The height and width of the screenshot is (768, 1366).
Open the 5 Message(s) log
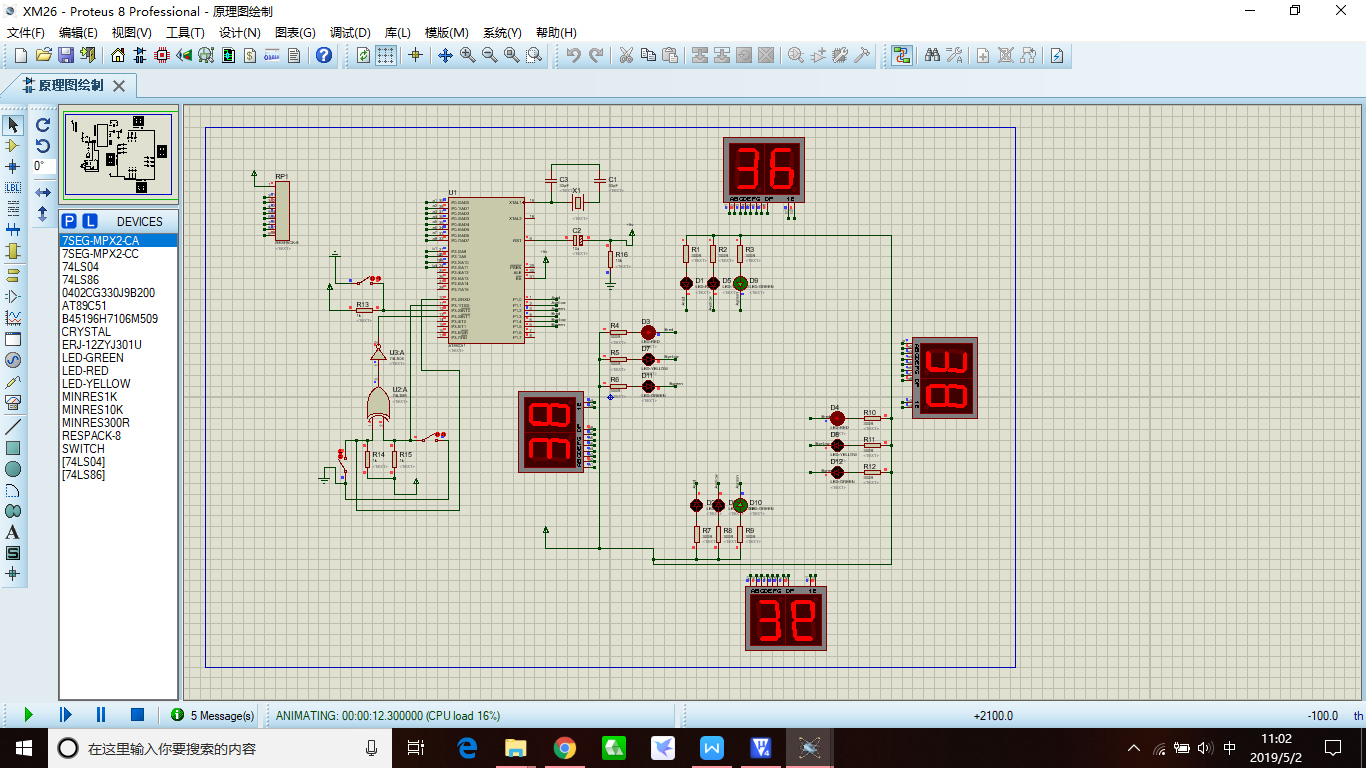[212, 715]
